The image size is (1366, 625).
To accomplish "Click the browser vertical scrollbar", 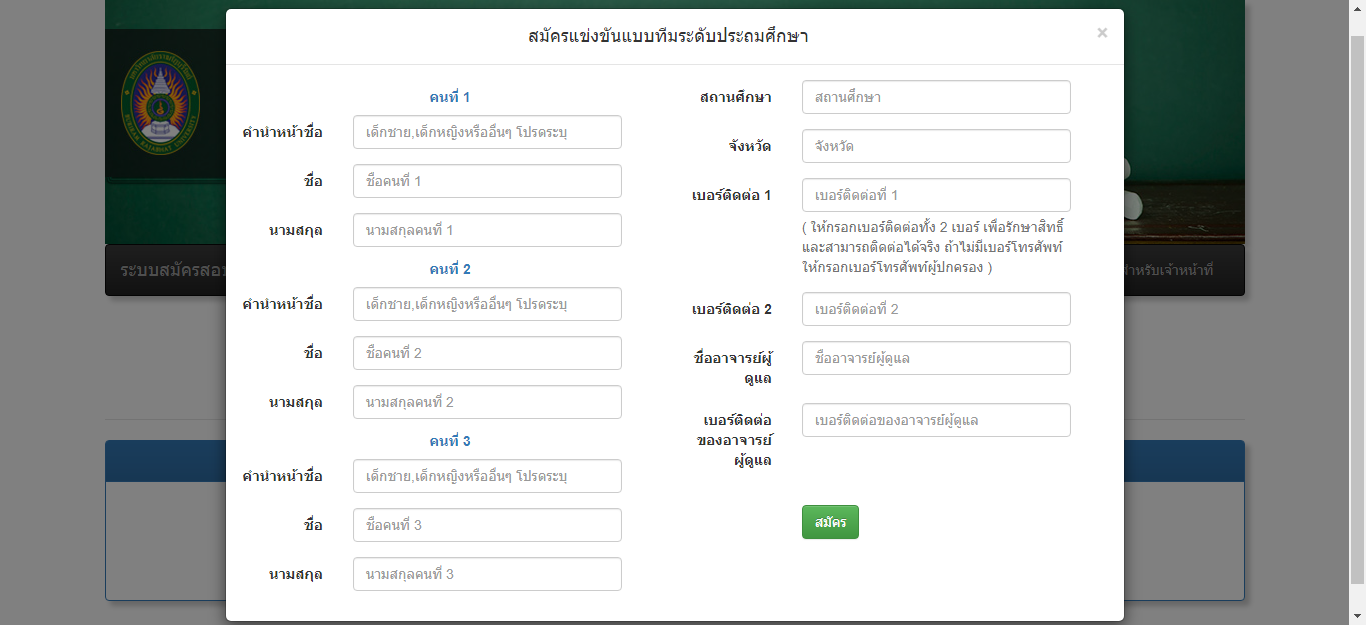I will [x=1357, y=300].
